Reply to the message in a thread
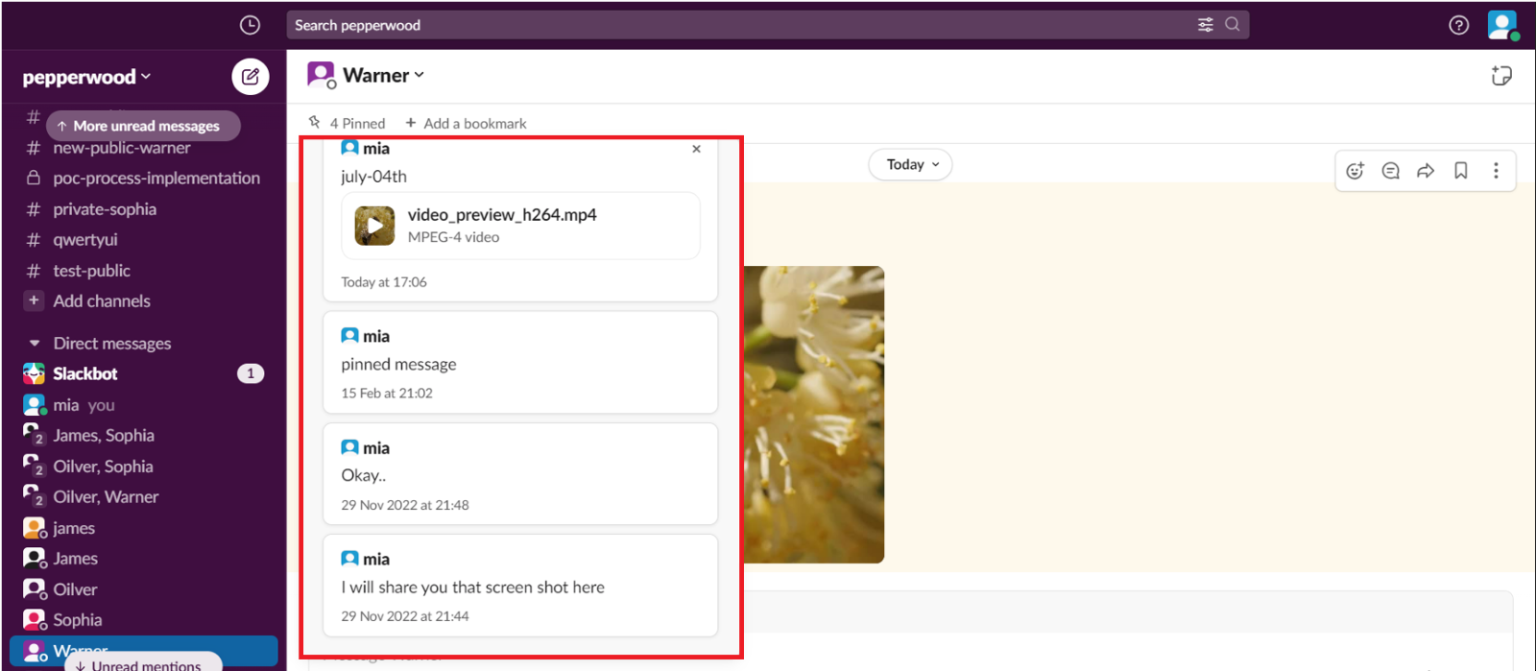1536x671 pixels. coord(1390,170)
